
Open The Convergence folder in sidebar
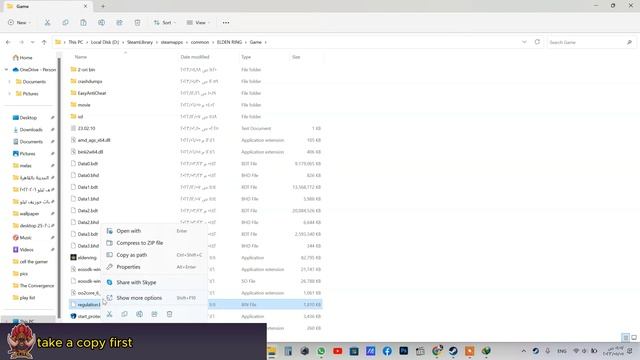tap(36, 286)
